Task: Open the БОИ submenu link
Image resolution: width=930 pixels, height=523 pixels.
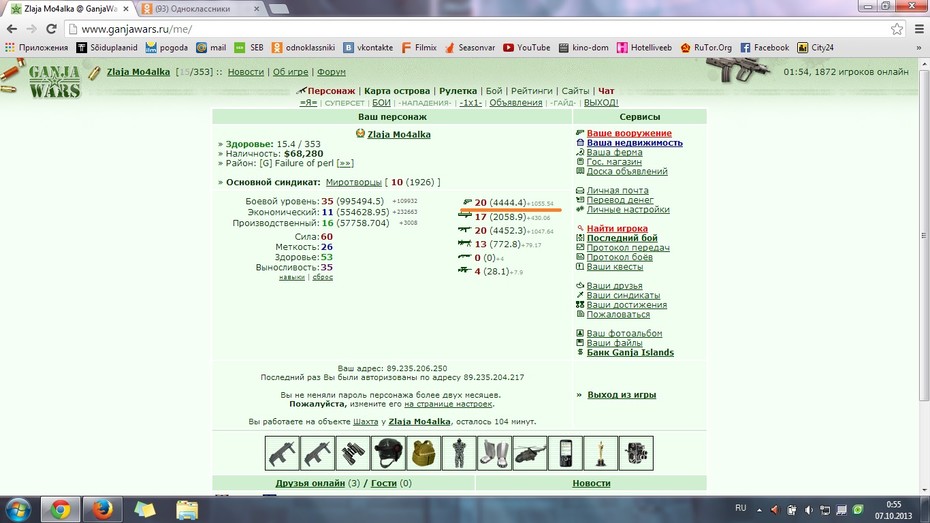Action: click(381, 103)
